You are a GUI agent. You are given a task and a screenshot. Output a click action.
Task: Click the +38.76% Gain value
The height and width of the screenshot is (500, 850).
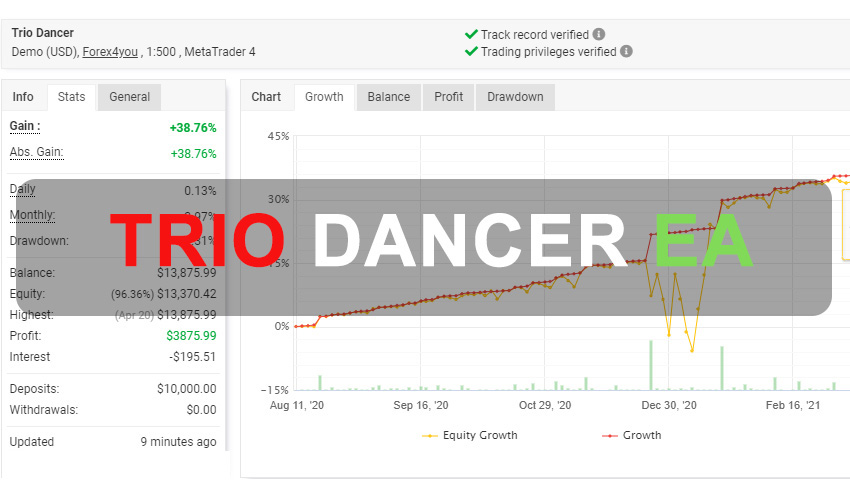click(193, 128)
